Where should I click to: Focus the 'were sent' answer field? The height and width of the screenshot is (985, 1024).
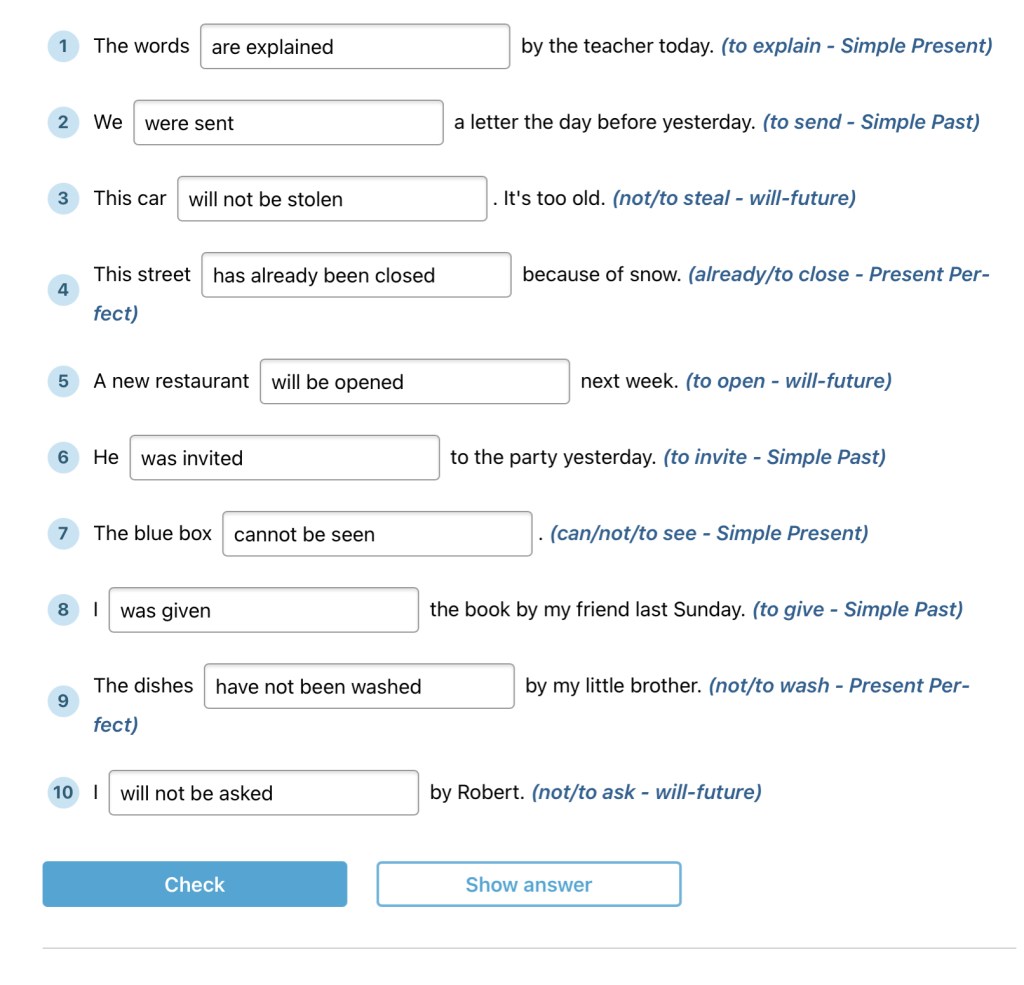coord(288,123)
